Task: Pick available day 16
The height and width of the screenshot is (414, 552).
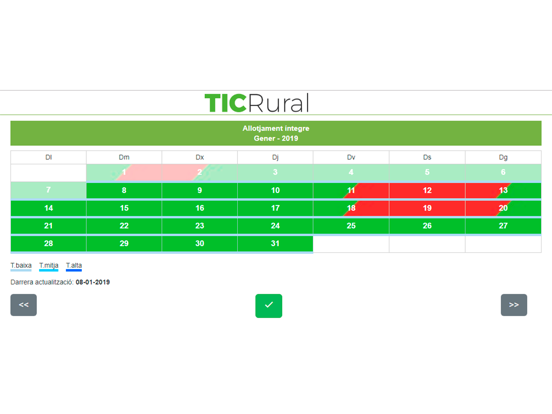Action: [x=200, y=208]
